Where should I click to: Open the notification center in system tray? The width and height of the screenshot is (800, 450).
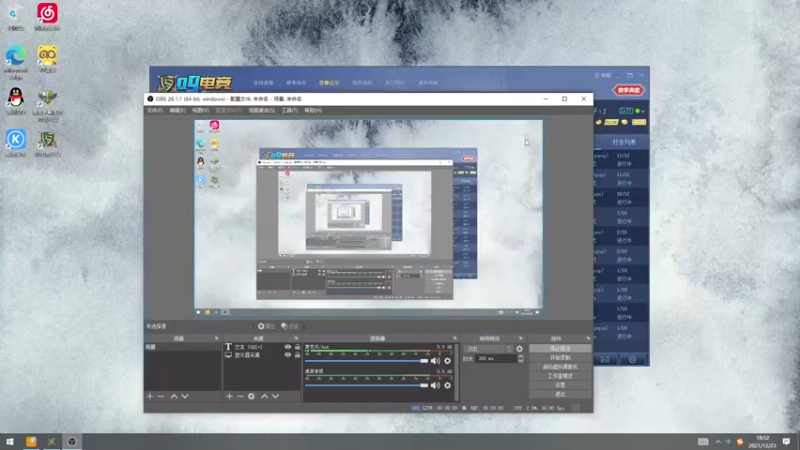click(786, 441)
